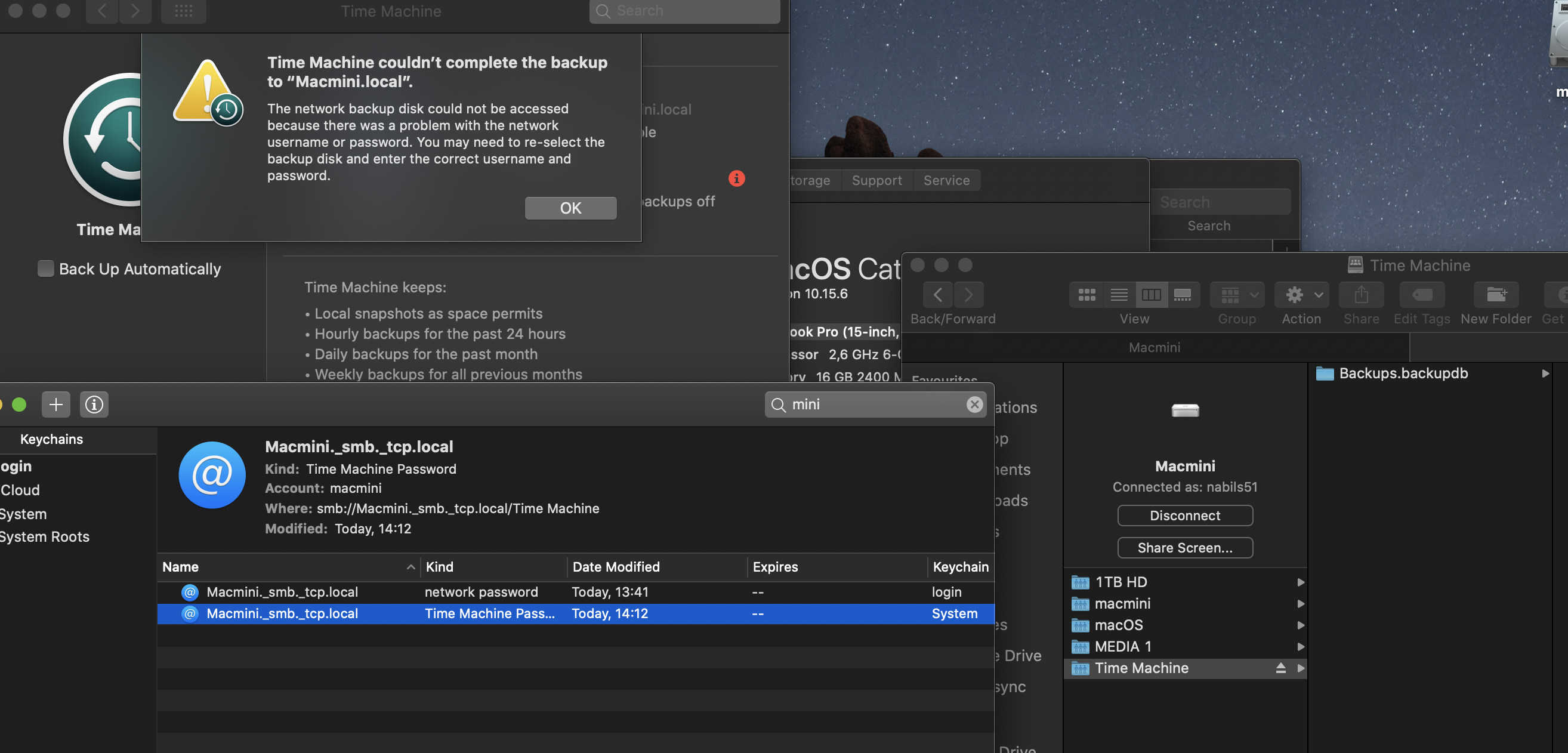Switch to the Support tab
The image size is (1568, 753).
[x=876, y=180]
